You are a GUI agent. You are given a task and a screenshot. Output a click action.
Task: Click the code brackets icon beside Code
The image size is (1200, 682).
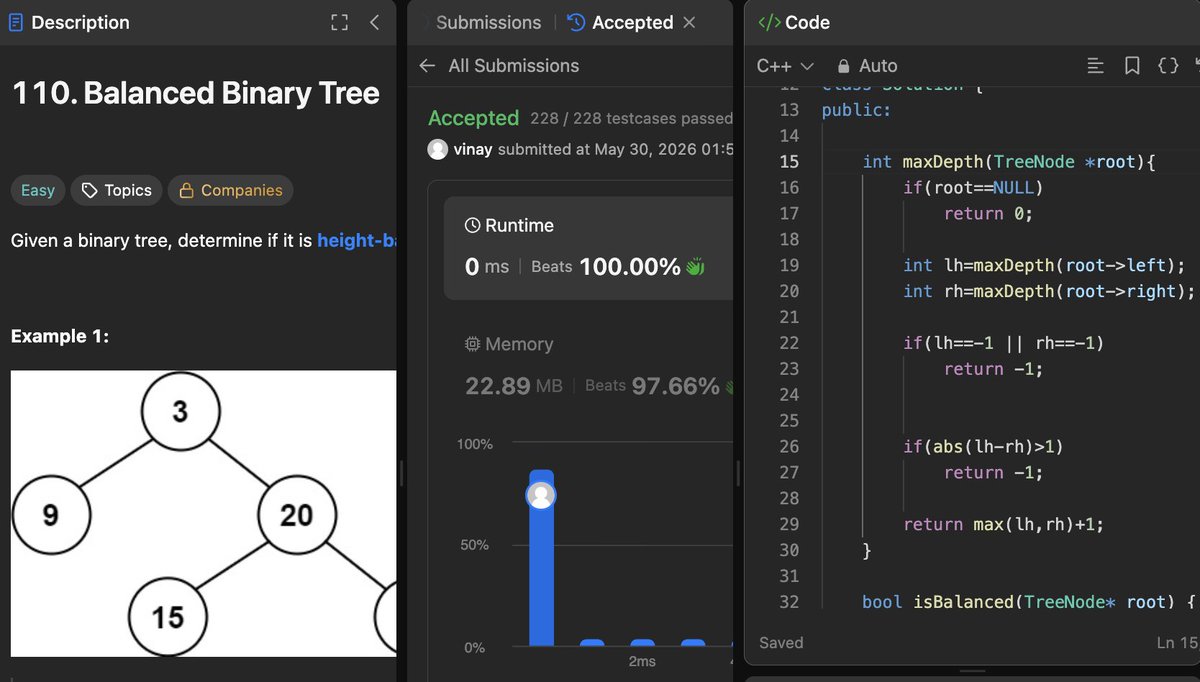769,22
